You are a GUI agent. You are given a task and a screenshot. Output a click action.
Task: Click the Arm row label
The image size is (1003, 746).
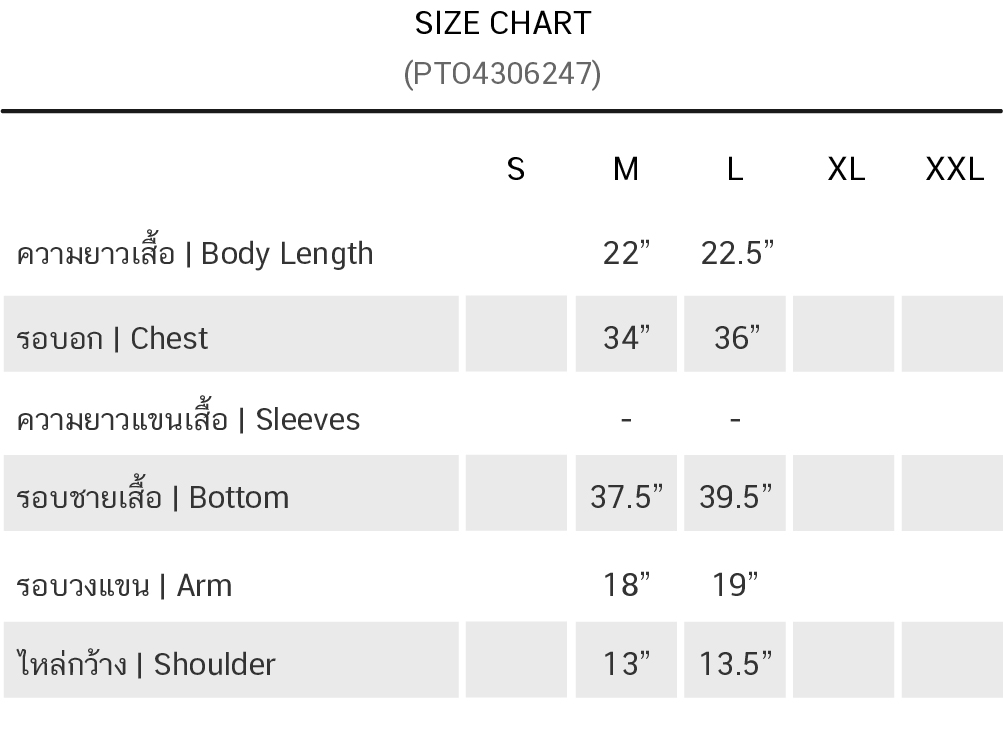pyautogui.click(x=124, y=585)
